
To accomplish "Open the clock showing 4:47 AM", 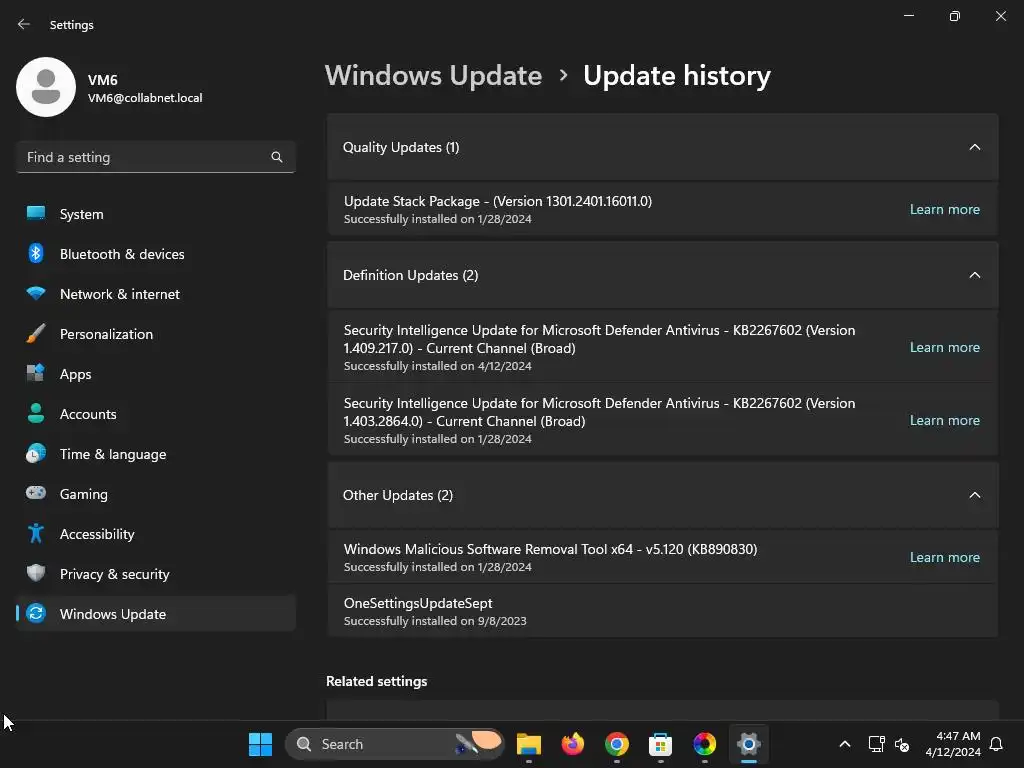I will click(x=953, y=744).
